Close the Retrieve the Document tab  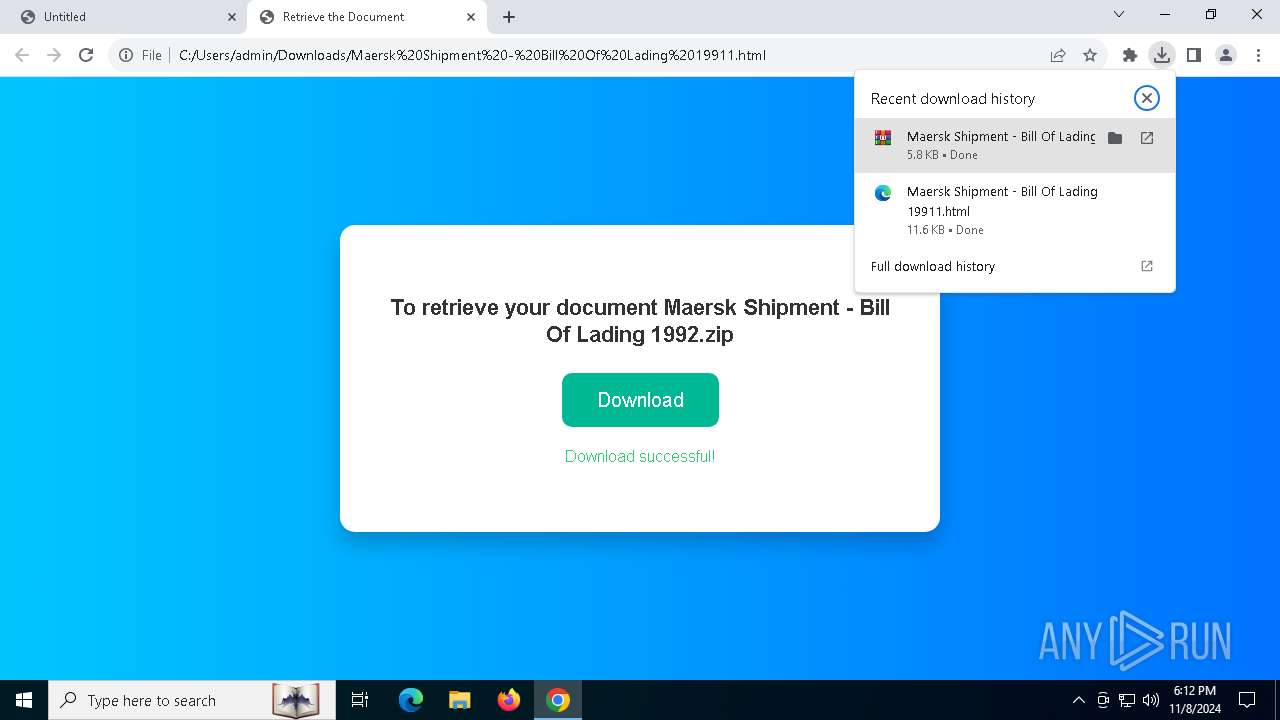[471, 17]
